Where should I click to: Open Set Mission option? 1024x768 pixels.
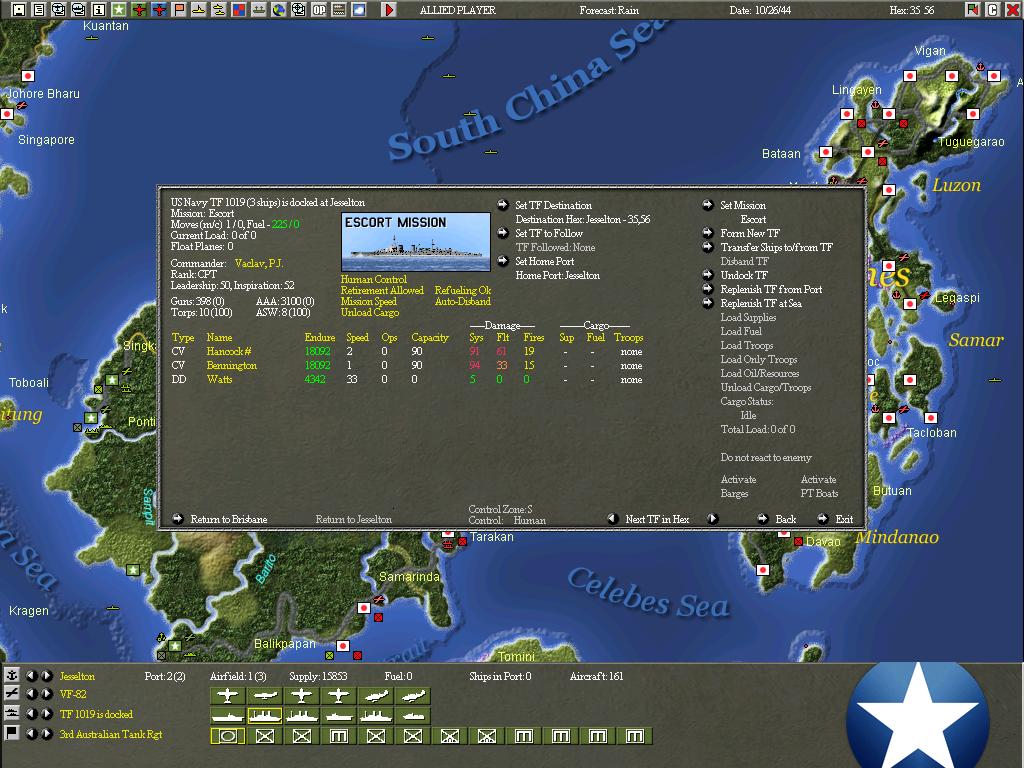click(743, 205)
